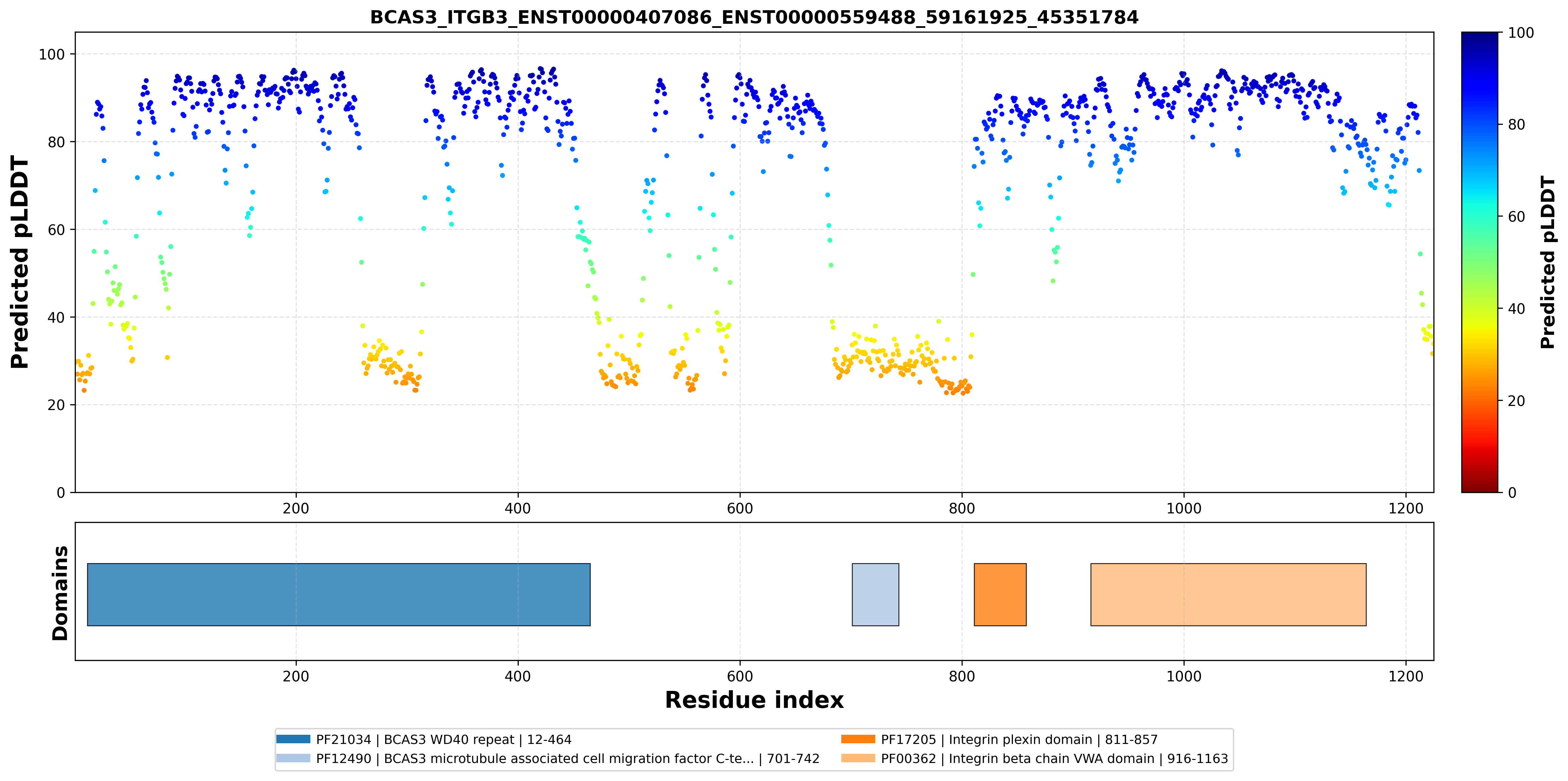
Task: Click the plot title BCAS3_ITGB3 text
Action: coord(754,17)
